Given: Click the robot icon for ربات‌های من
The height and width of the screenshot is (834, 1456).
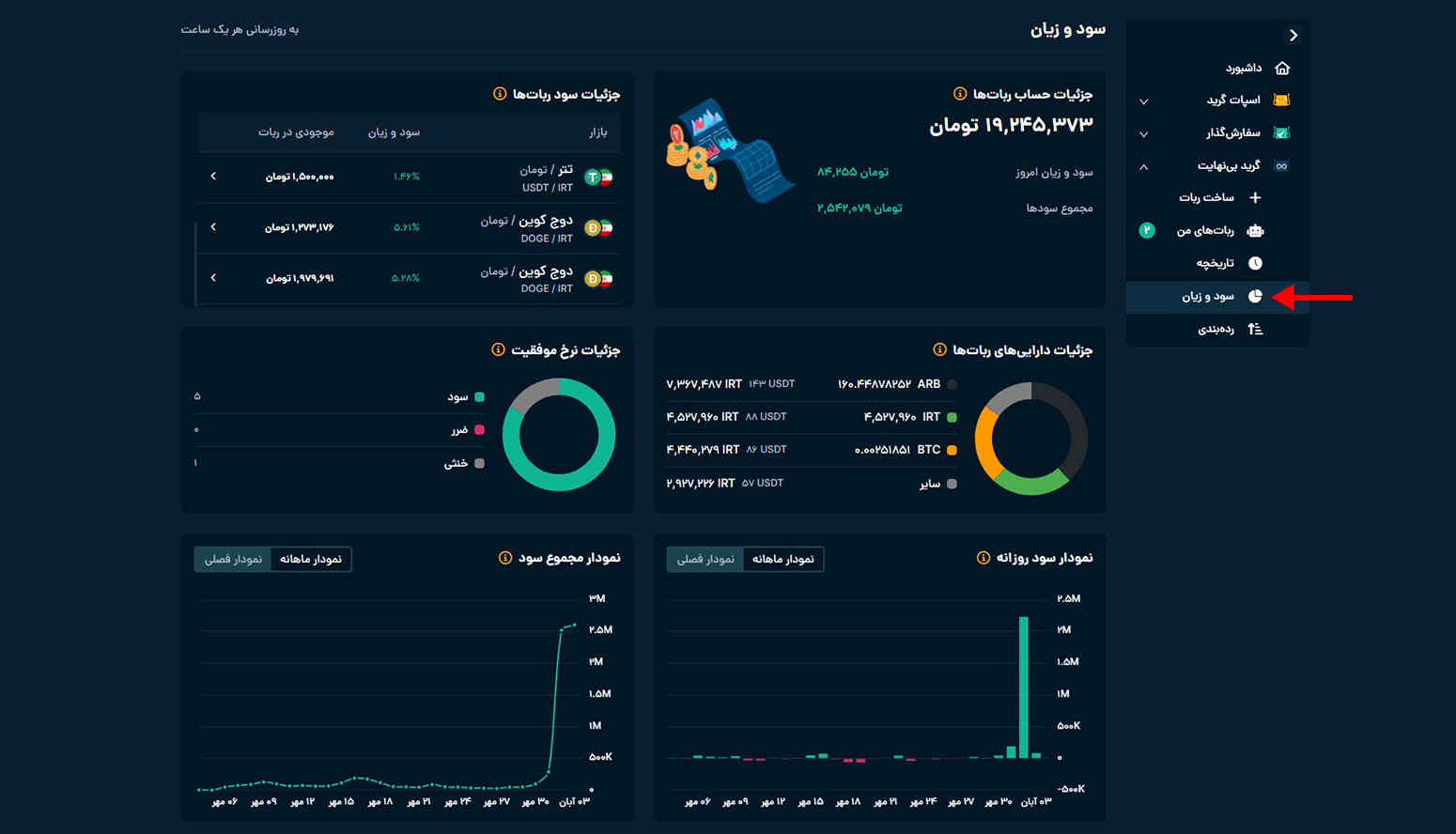Looking at the screenshot, I should pos(1255,230).
